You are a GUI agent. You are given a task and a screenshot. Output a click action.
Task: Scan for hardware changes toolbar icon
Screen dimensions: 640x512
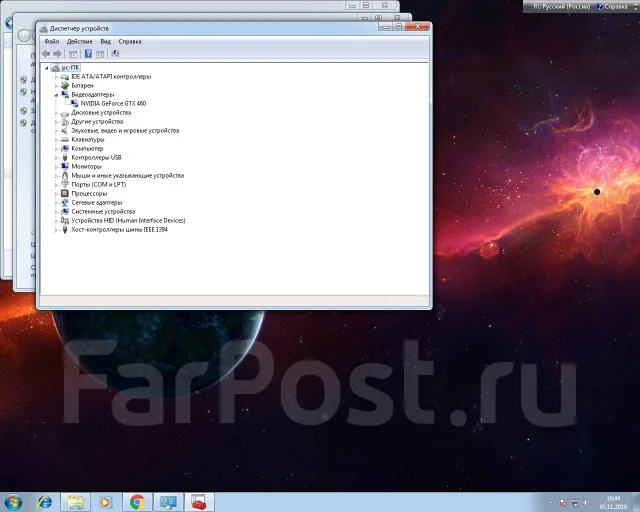coord(116,53)
